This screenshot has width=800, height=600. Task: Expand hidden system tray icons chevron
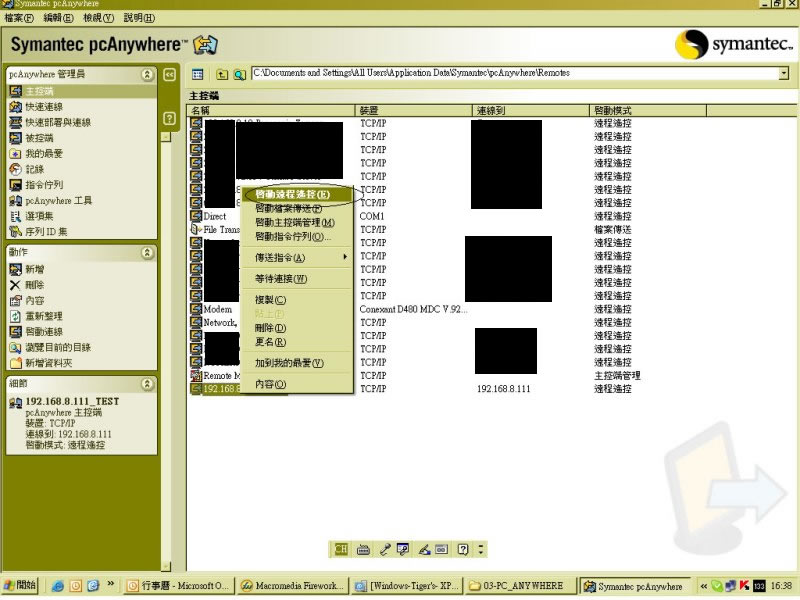pos(704,586)
